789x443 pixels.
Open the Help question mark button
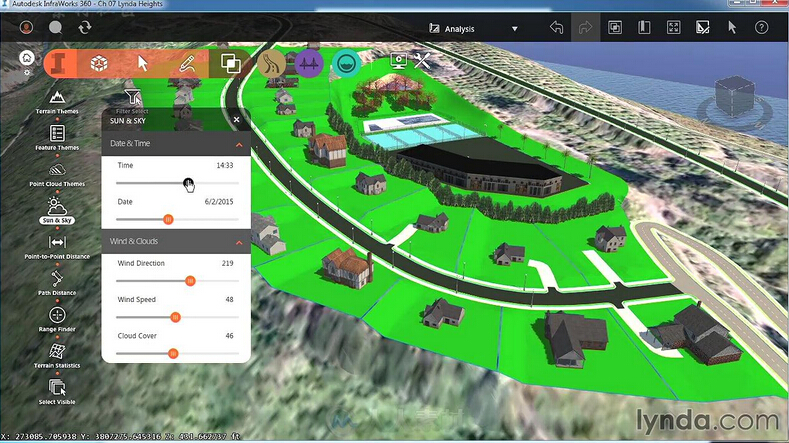760,28
